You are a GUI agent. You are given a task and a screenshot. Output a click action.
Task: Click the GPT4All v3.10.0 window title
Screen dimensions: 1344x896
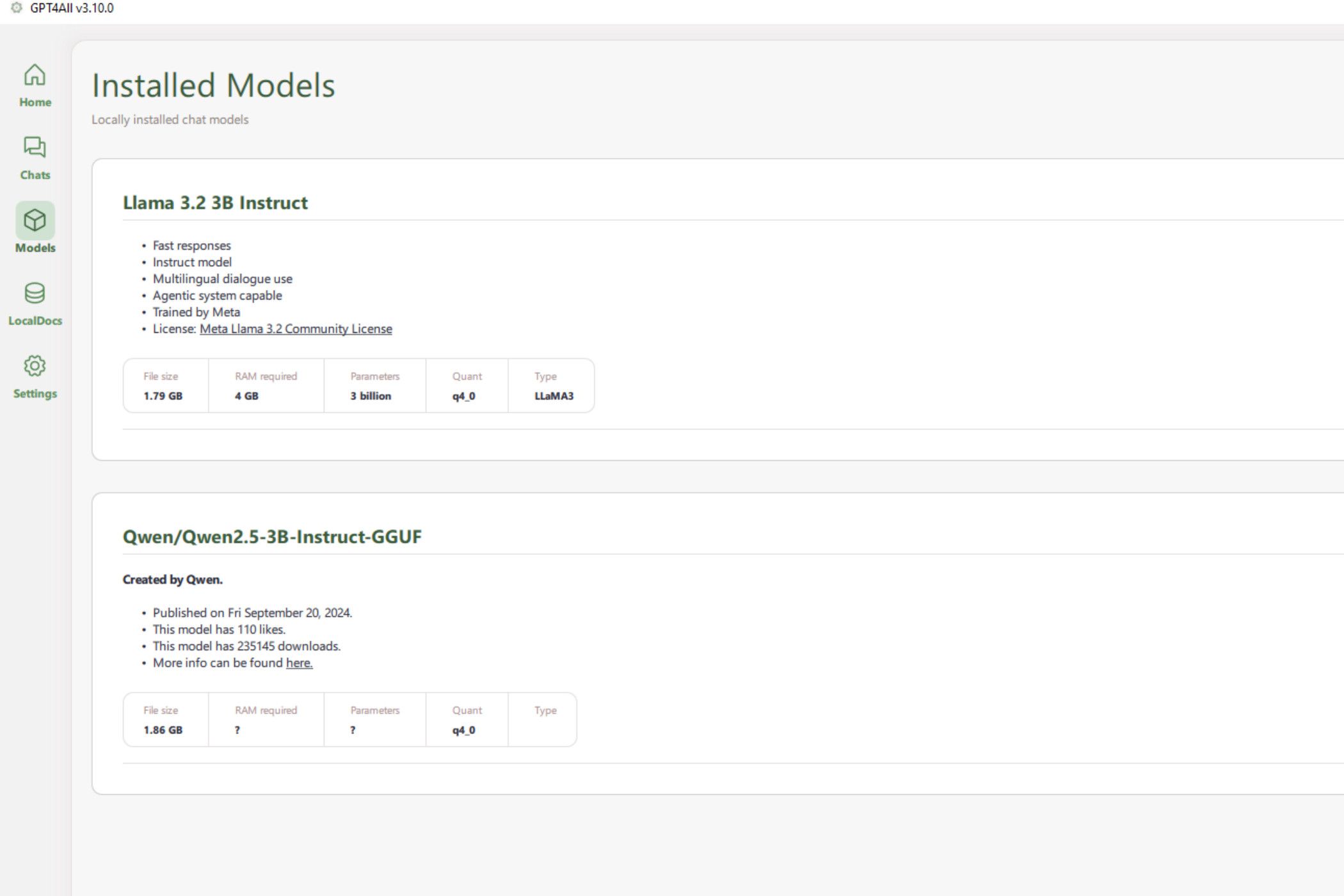[72, 8]
